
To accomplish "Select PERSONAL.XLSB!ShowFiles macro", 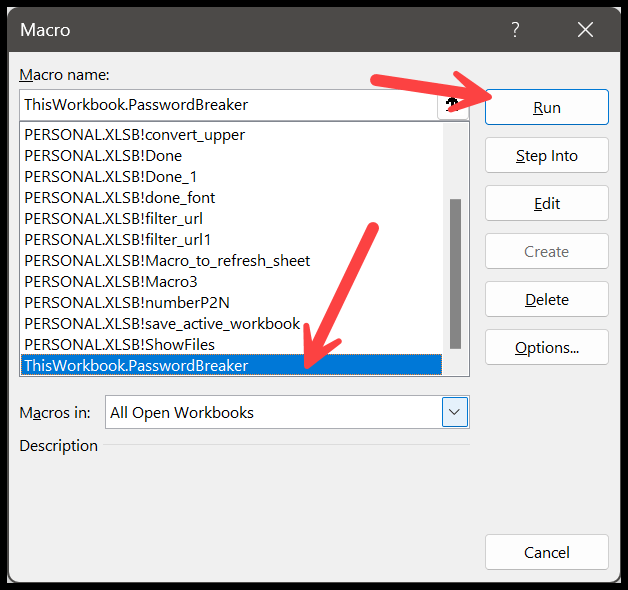I will coord(231,344).
